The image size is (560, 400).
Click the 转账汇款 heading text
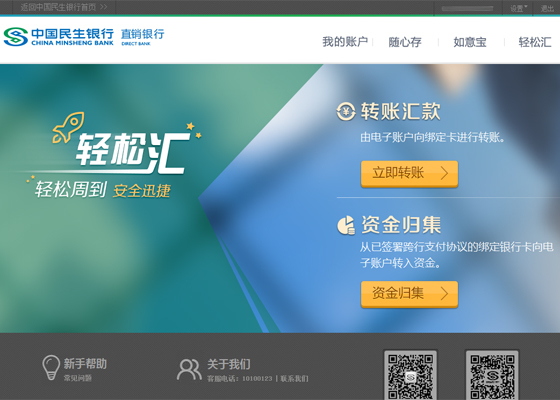[x=400, y=111]
